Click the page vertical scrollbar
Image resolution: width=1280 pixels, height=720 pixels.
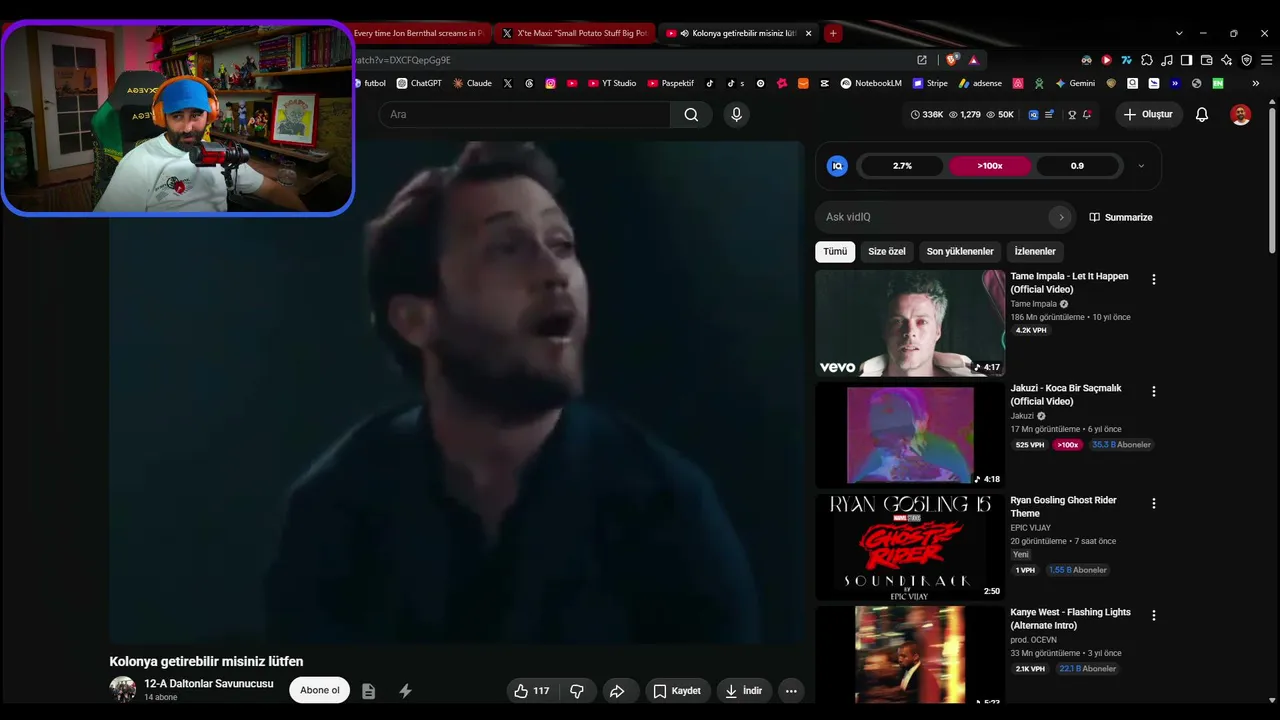pyautogui.click(x=1272, y=180)
